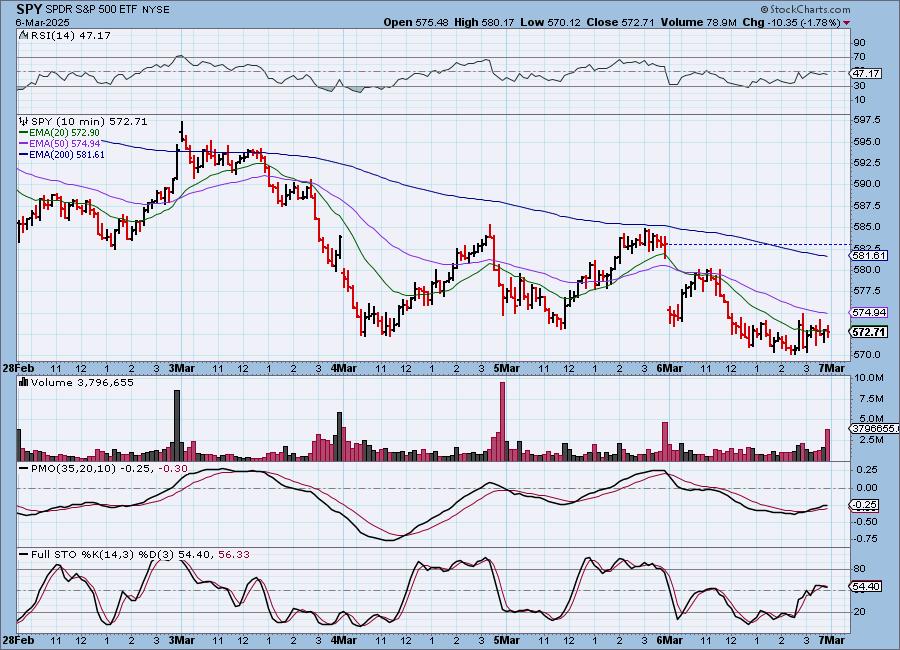Viewport: 900px width, 650px height.
Task: Click the 597.5 price axis label
Action: 867,119
